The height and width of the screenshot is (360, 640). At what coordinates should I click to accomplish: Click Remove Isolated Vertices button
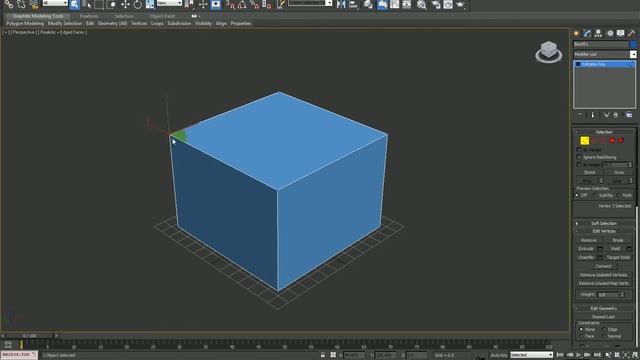coord(603,275)
